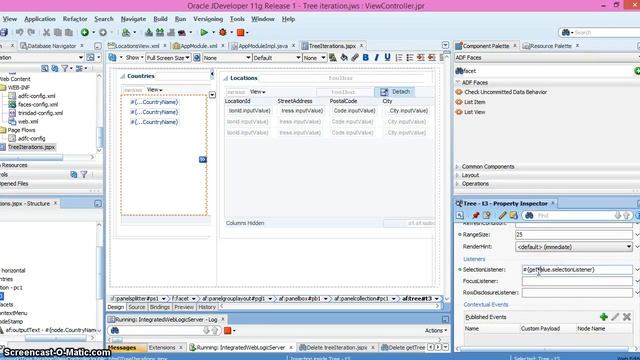Click the pencil edit icon in Property Inspector

pos(502,215)
